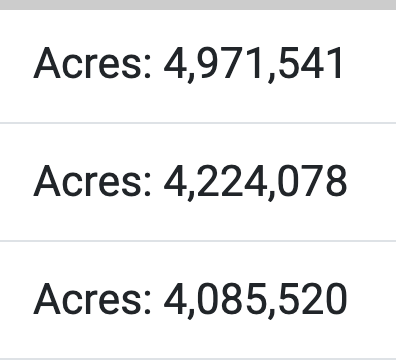The width and height of the screenshot is (396, 360).
Task: Select the row showing Acres: 4,085,520
Action: (198, 300)
